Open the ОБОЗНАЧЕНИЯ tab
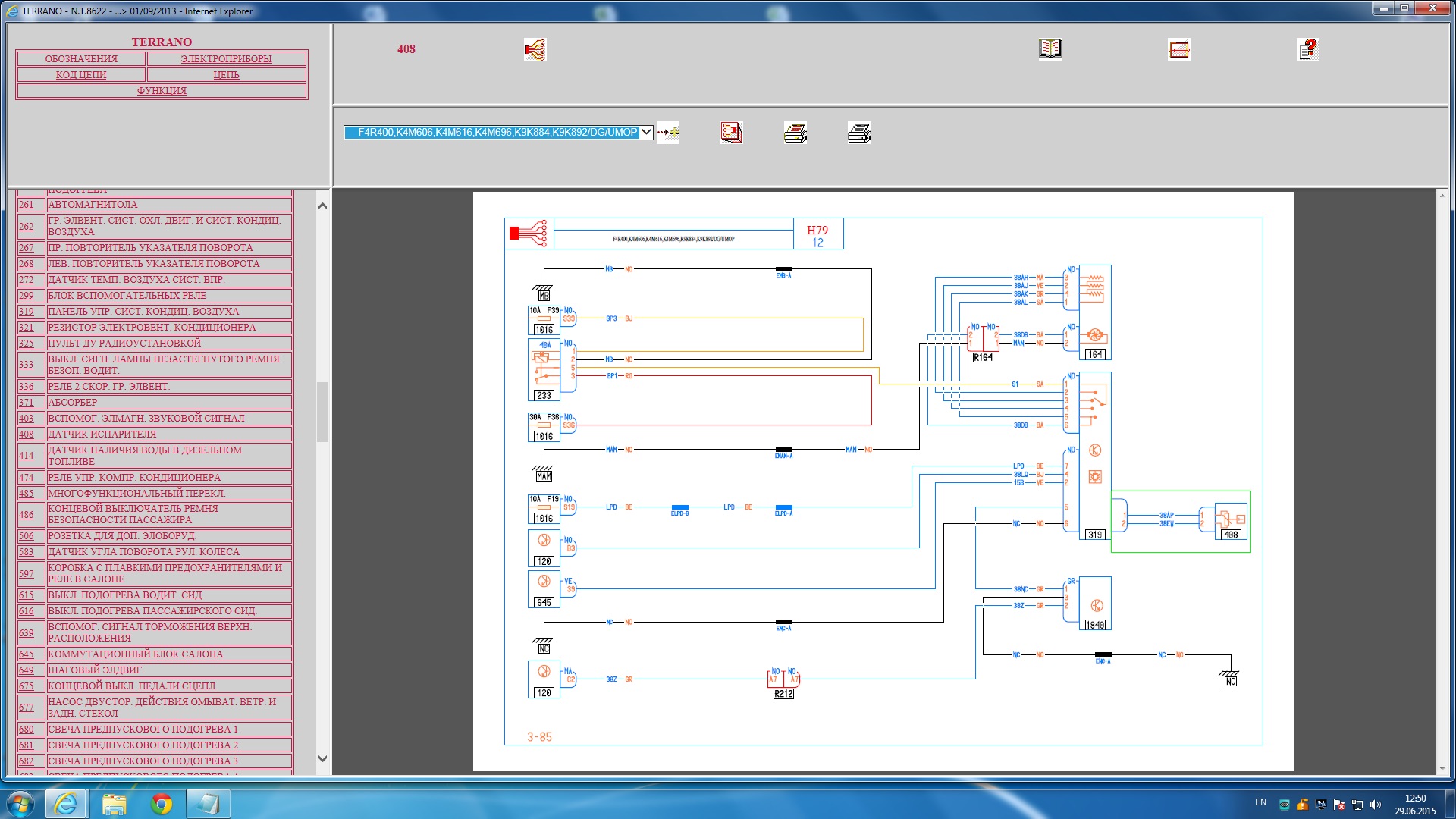 click(x=81, y=58)
